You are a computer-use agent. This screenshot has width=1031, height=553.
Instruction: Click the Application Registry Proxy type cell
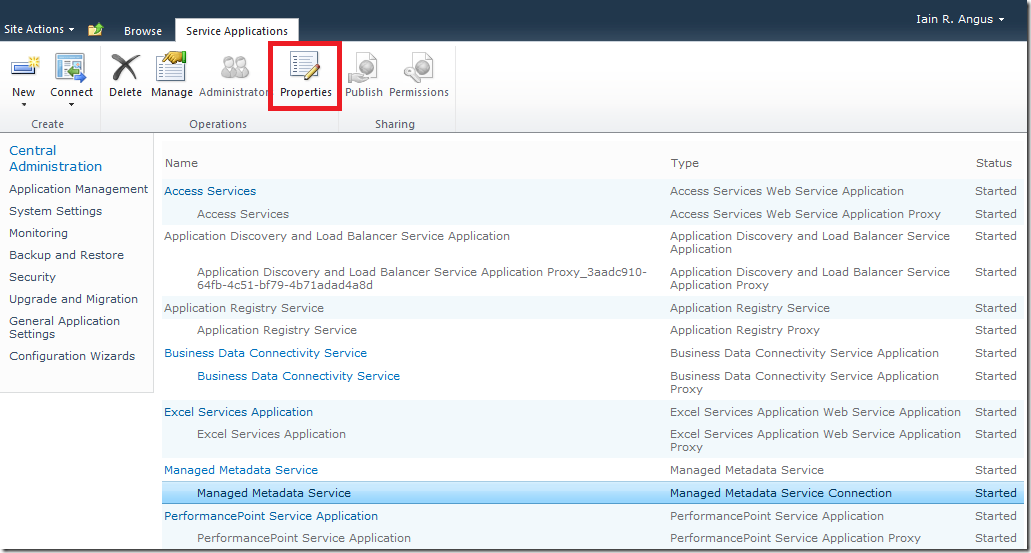click(x=744, y=330)
